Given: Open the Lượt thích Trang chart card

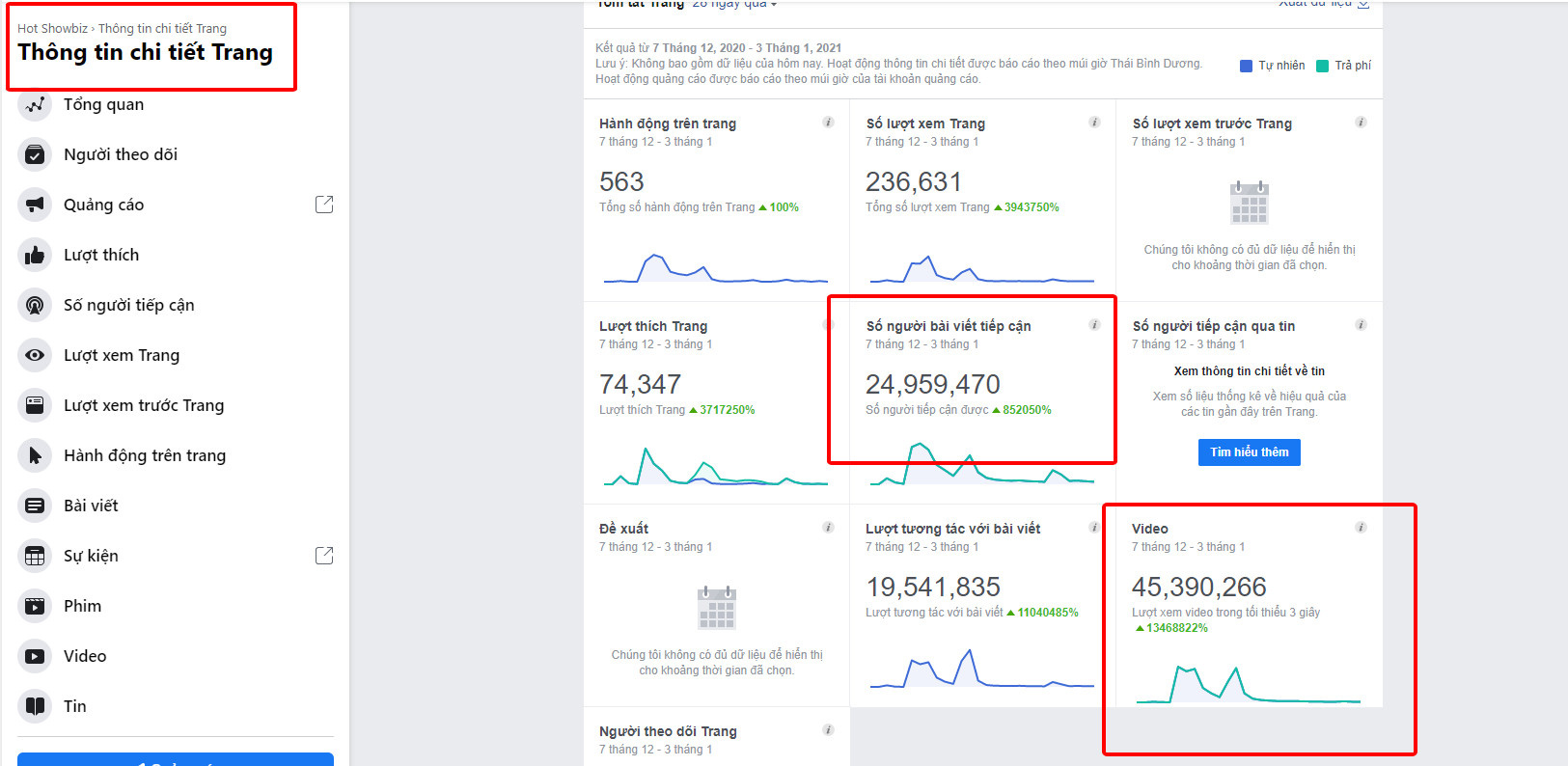Looking at the screenshot, I should (x=716, y=403).
